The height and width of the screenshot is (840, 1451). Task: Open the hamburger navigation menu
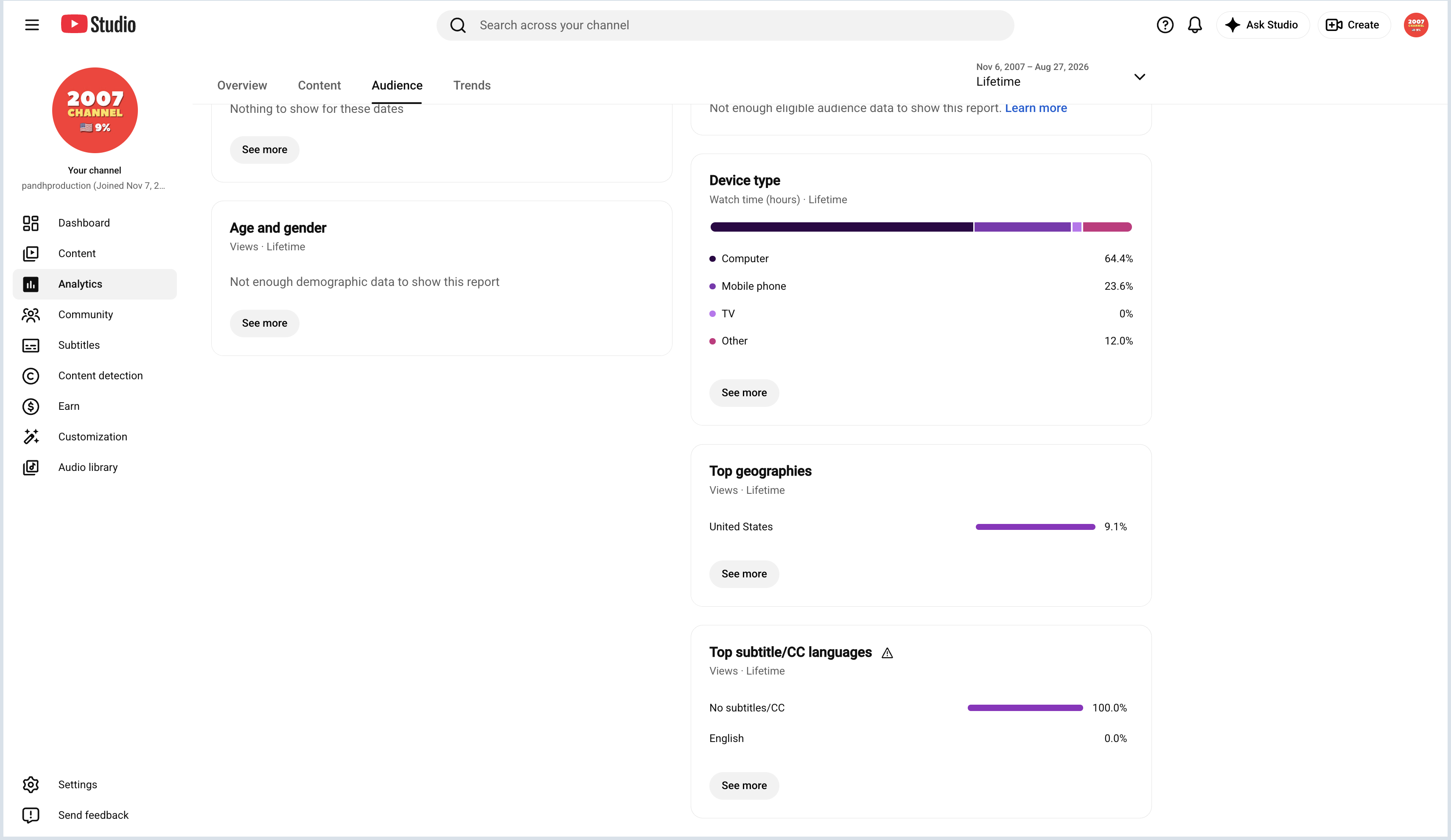[32, 25]
